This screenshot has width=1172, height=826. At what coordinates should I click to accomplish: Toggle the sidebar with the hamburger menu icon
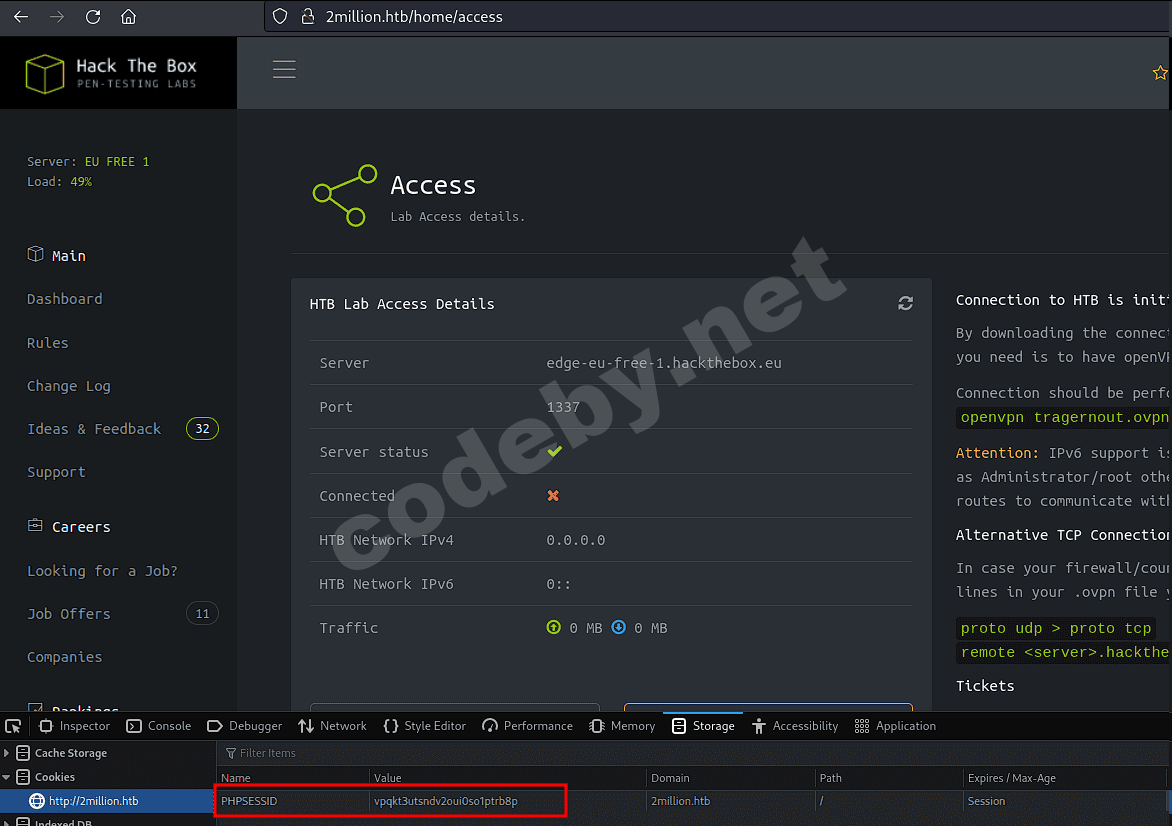(284, 70)
